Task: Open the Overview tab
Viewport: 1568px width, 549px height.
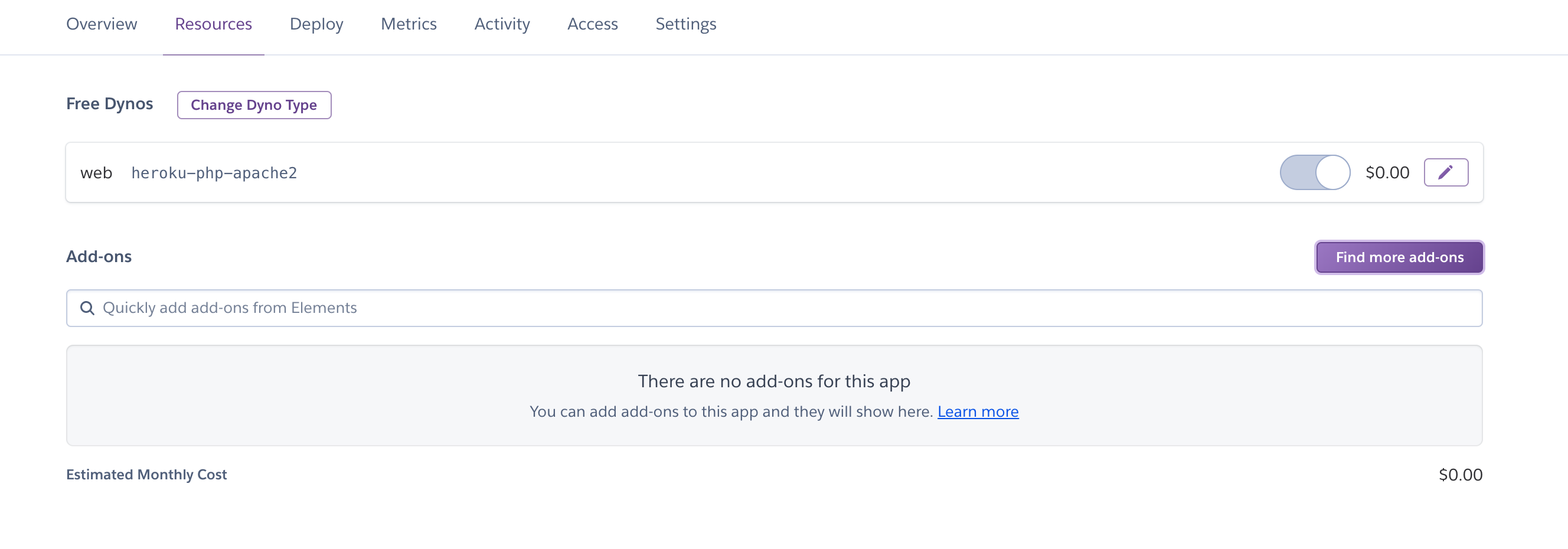Action: [102, 24]
